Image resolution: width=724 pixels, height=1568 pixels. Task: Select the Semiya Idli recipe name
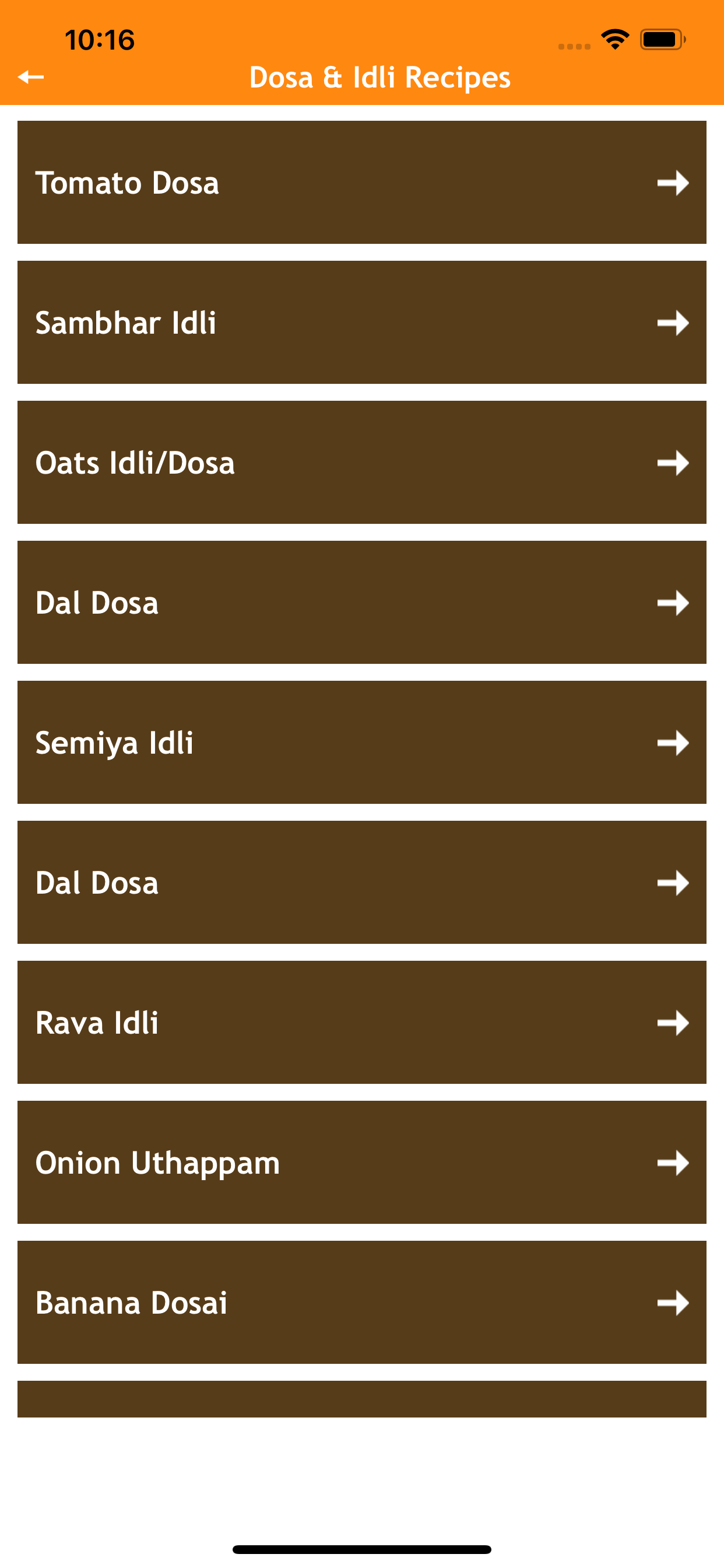click(114, 743)
